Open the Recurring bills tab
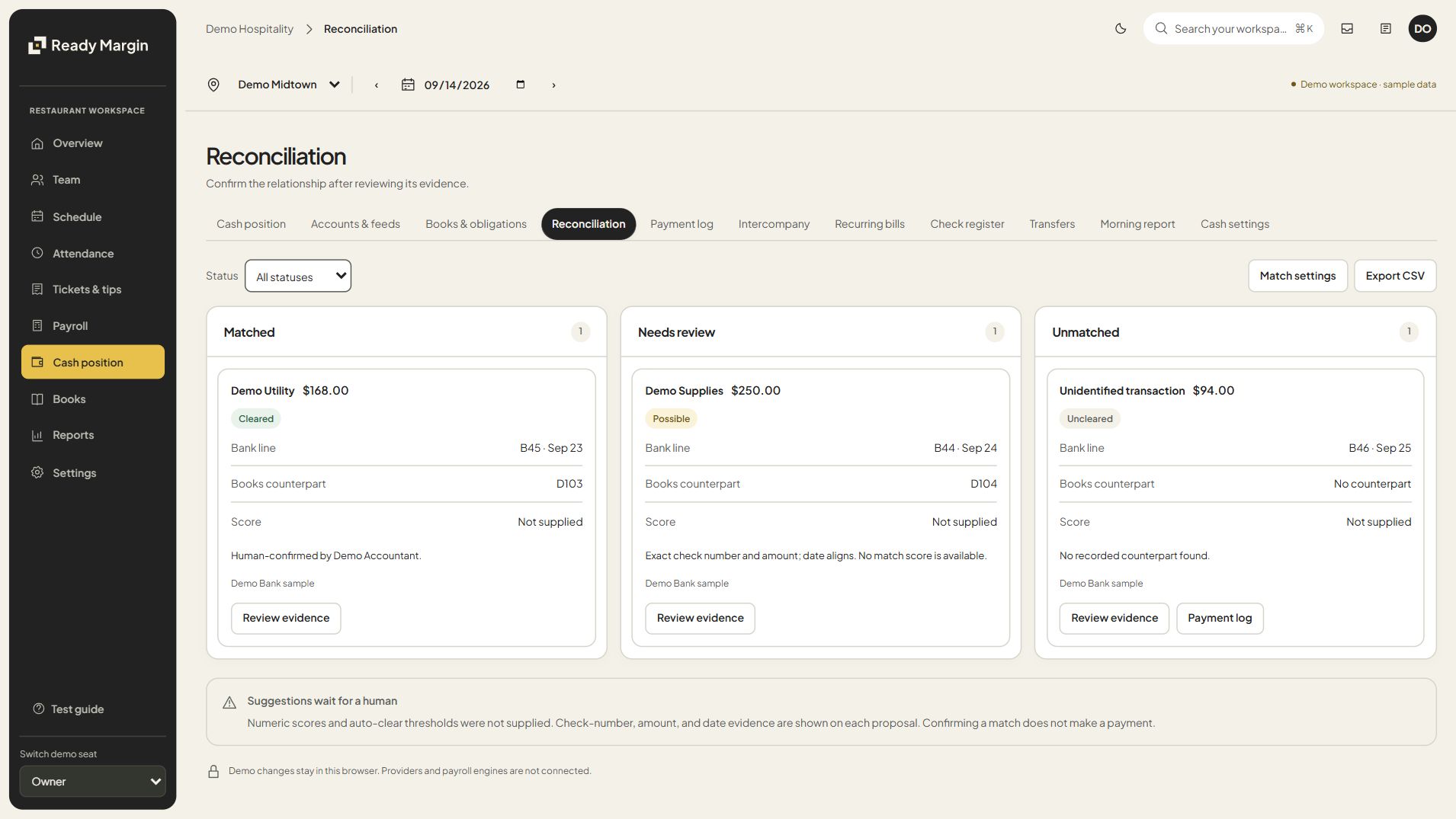The width and height of the screenshot is (1456, 819). pyautogui.click(x=869, y=224)
